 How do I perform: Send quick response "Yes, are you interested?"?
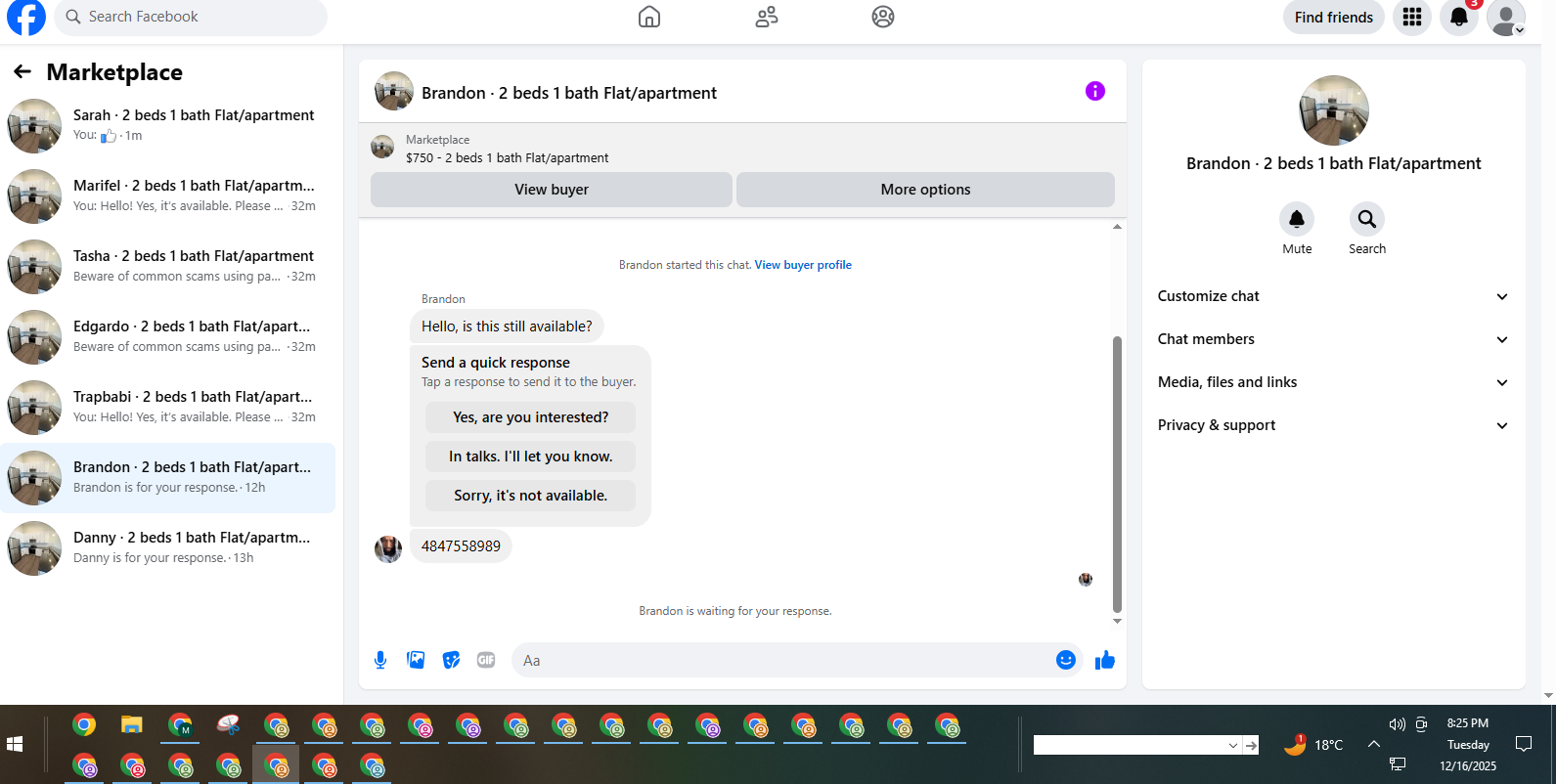[530, 417]
